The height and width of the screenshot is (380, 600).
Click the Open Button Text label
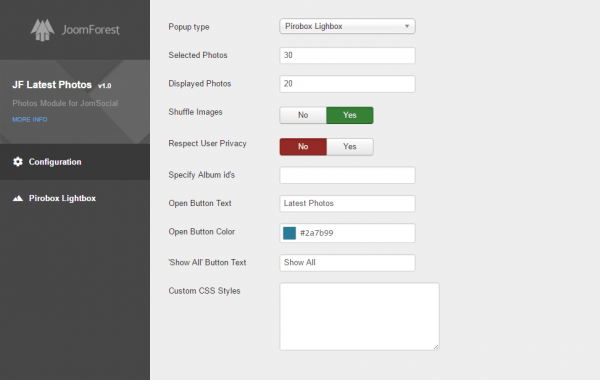[x=200, y=203]
